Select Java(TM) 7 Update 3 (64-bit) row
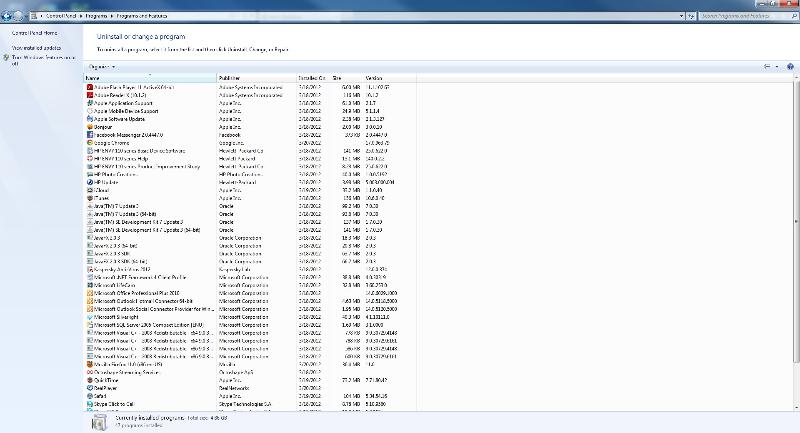Image resolution: width=800 pixels, height=433 pixels. (x=250, y=214)
